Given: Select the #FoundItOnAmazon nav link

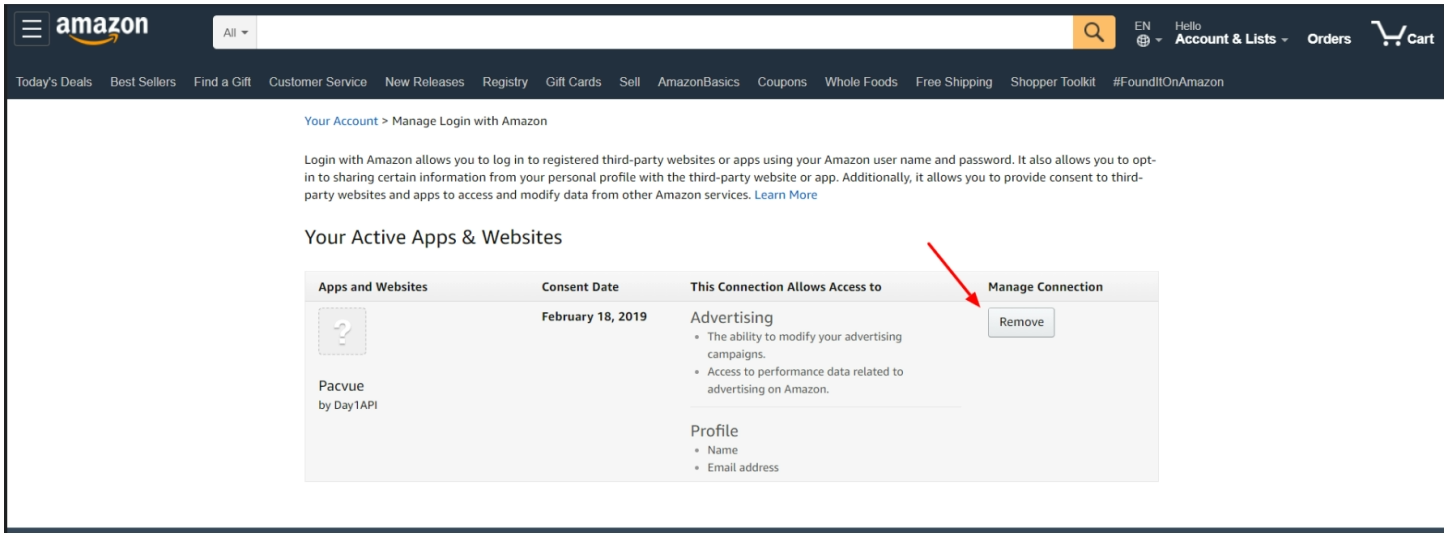Looking at the screenshot, I should tap(1168, 82).
